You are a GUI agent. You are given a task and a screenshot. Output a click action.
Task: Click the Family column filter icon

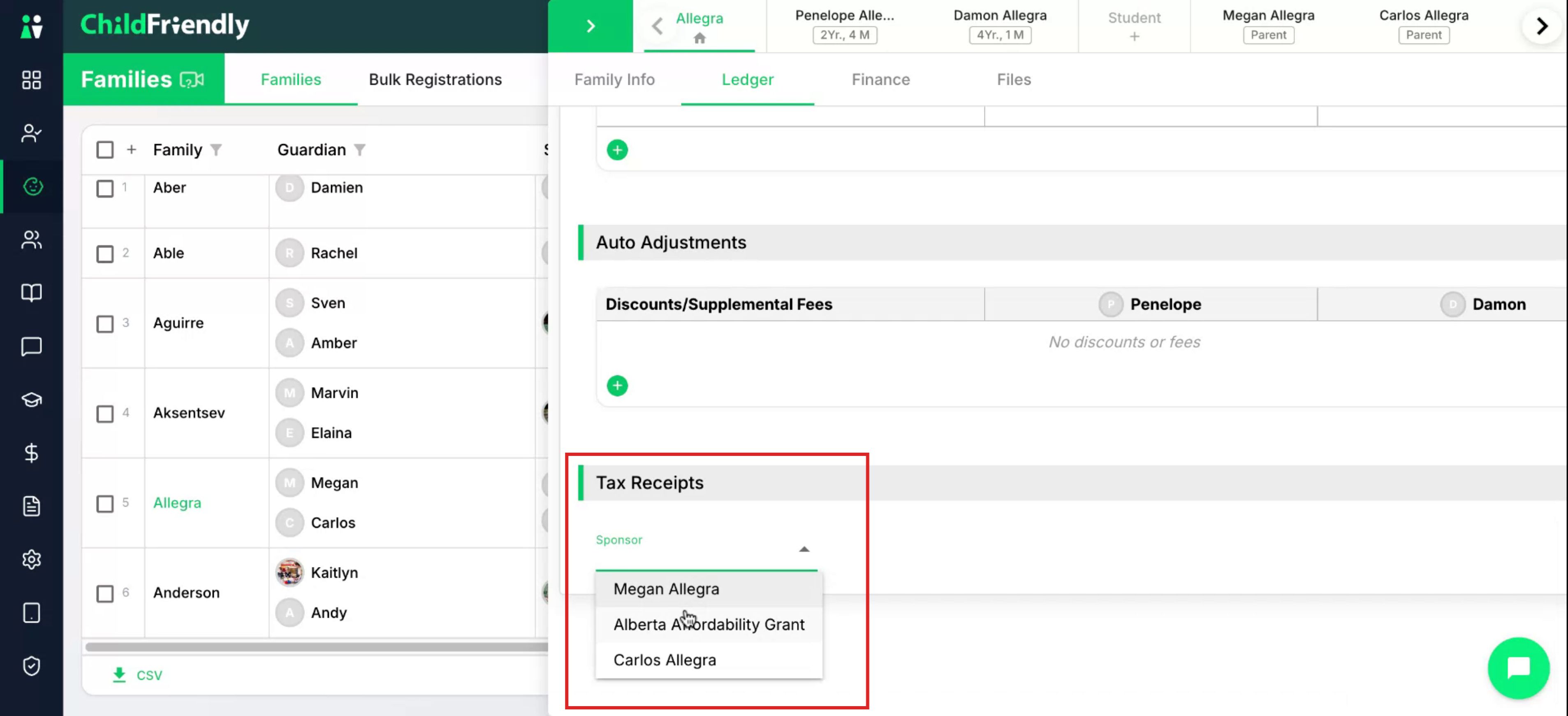(x=216, y=150)
